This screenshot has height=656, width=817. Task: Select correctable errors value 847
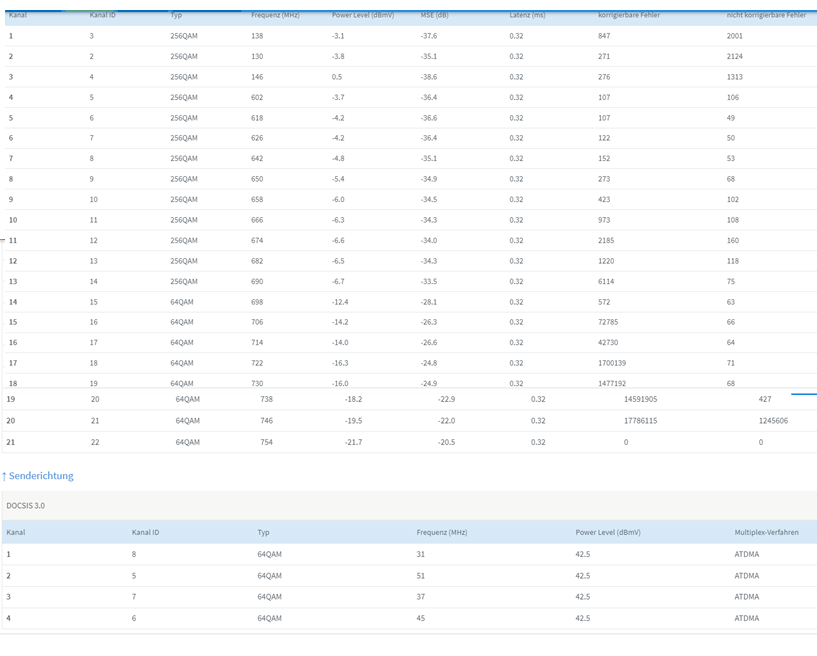pyautogui.click(x=604, y=36)
